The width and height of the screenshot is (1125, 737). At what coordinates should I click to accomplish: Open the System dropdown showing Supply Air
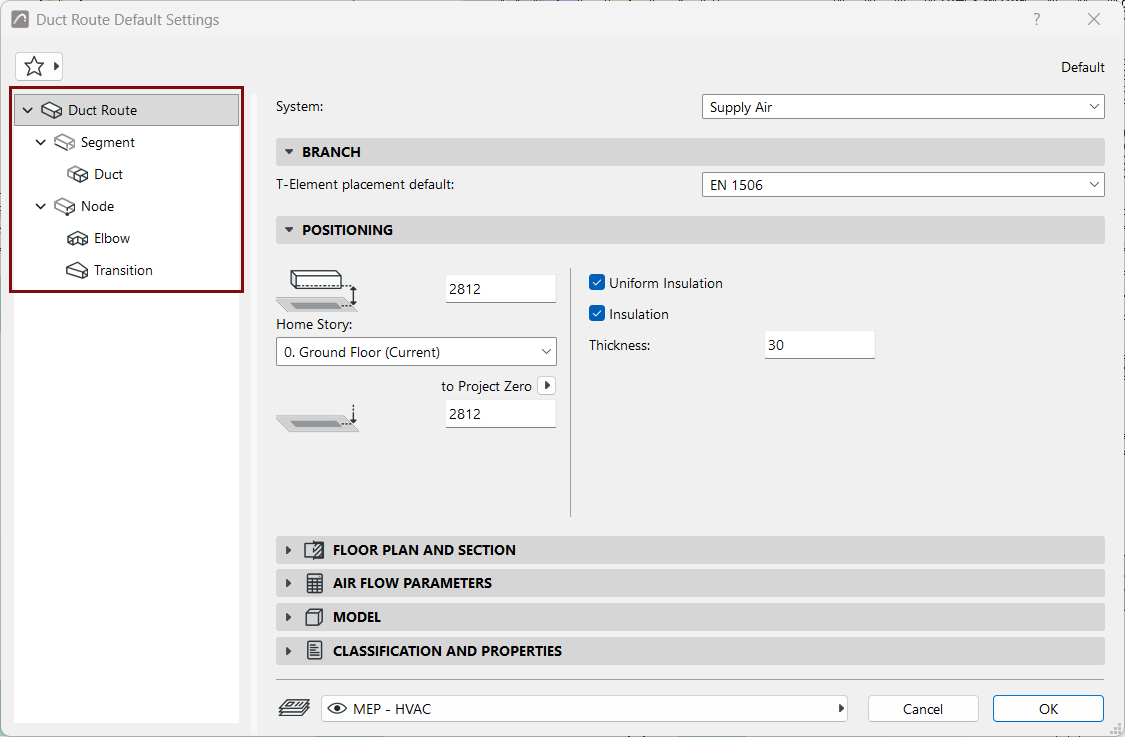pos(903,107)
